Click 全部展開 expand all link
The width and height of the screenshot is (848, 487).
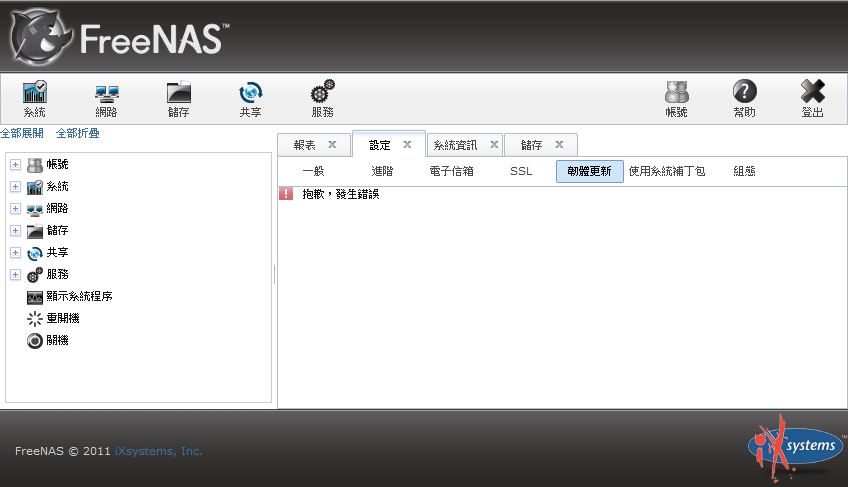tap(22, 133)
